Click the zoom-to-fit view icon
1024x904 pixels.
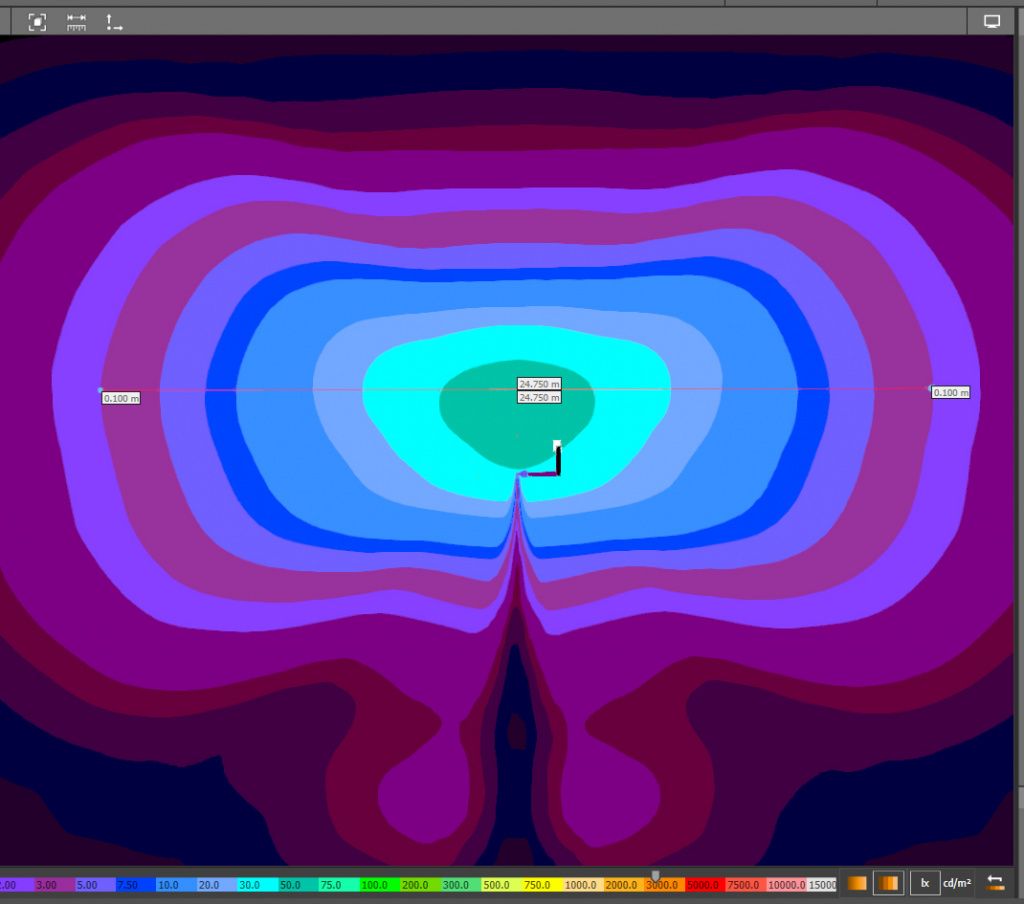pyautogui.click(x=37, y=22)
